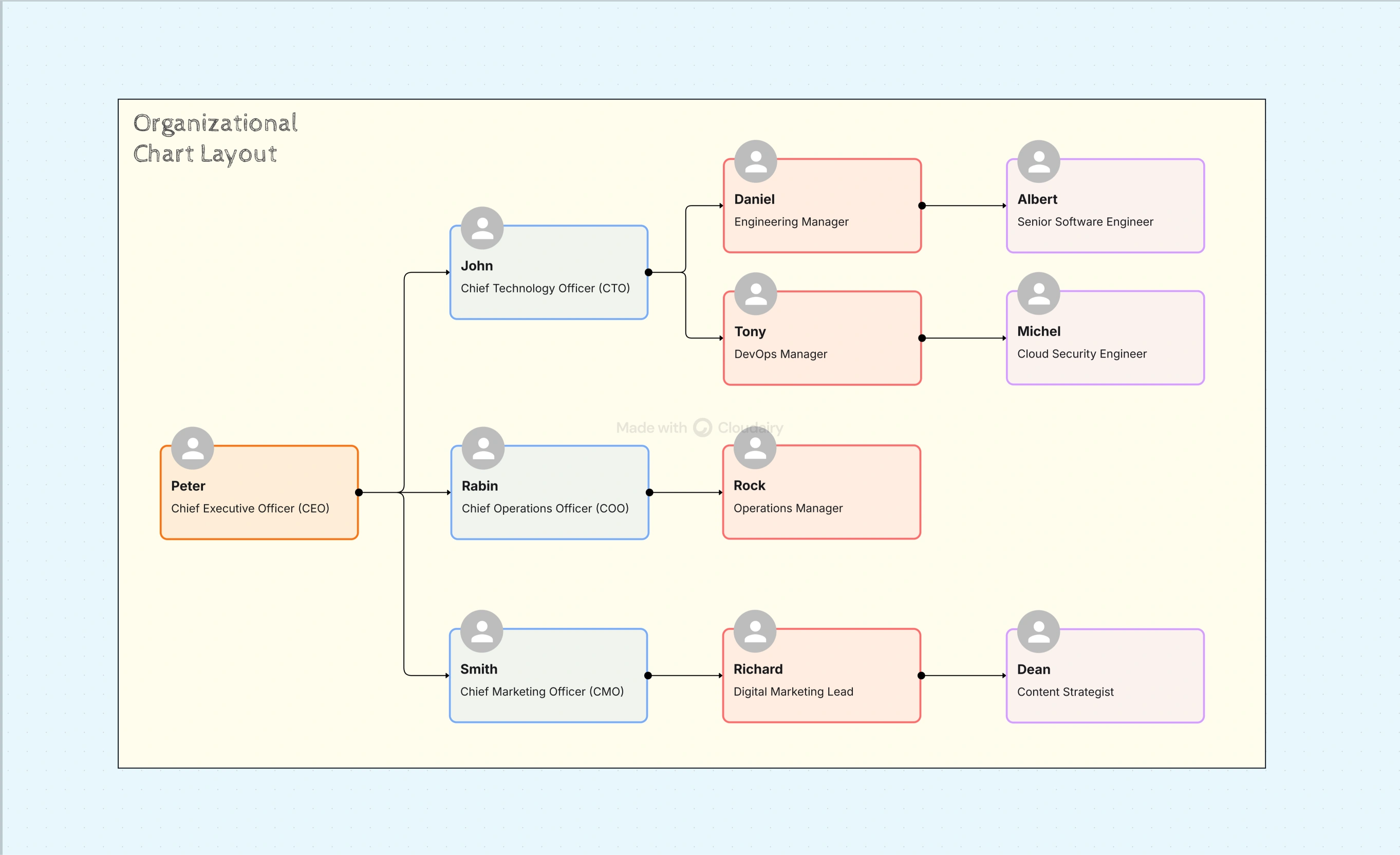Select the Tony name label
Viewport: 1400px width, 855px height.
click(x=750, y=331)
